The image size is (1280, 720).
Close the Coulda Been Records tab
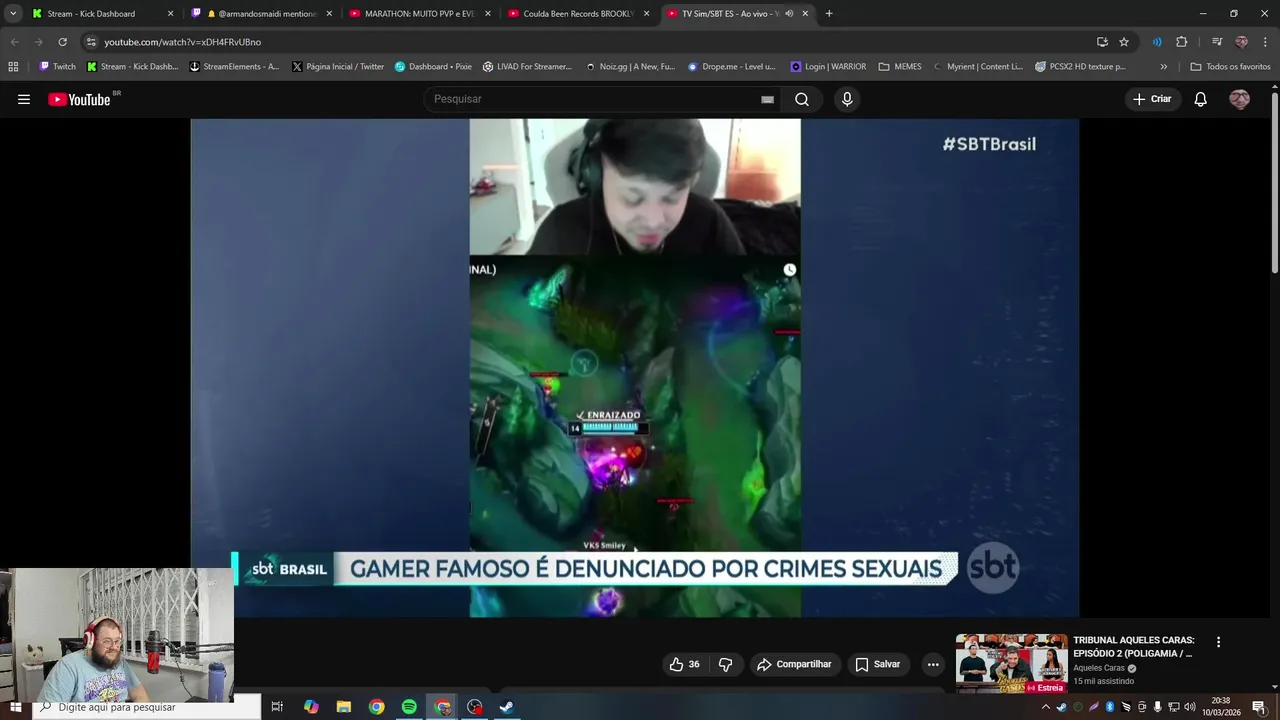click(x=646, y=14)
